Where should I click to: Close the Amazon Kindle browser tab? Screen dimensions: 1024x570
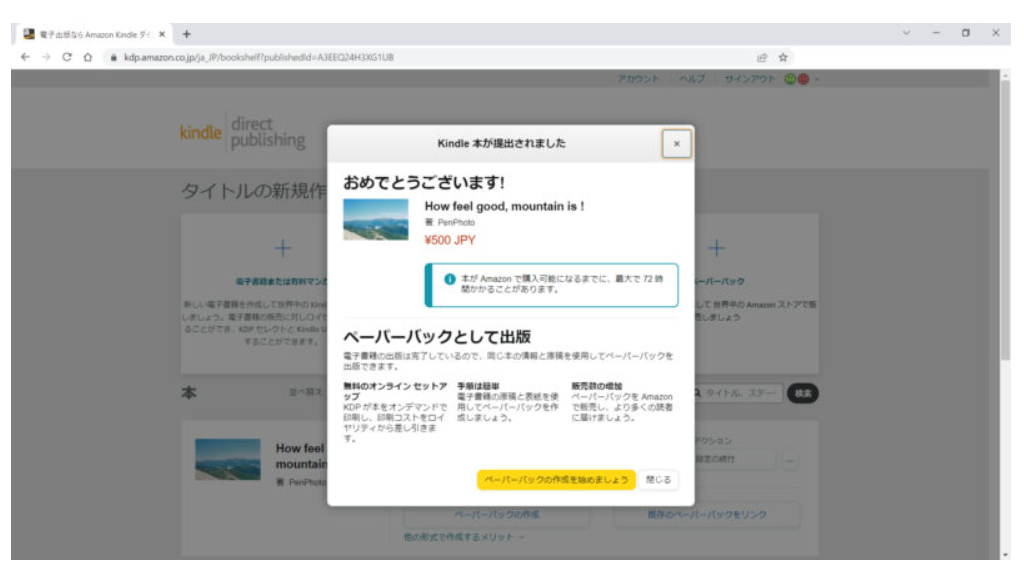pyautogui.click(x=162, y=34)
